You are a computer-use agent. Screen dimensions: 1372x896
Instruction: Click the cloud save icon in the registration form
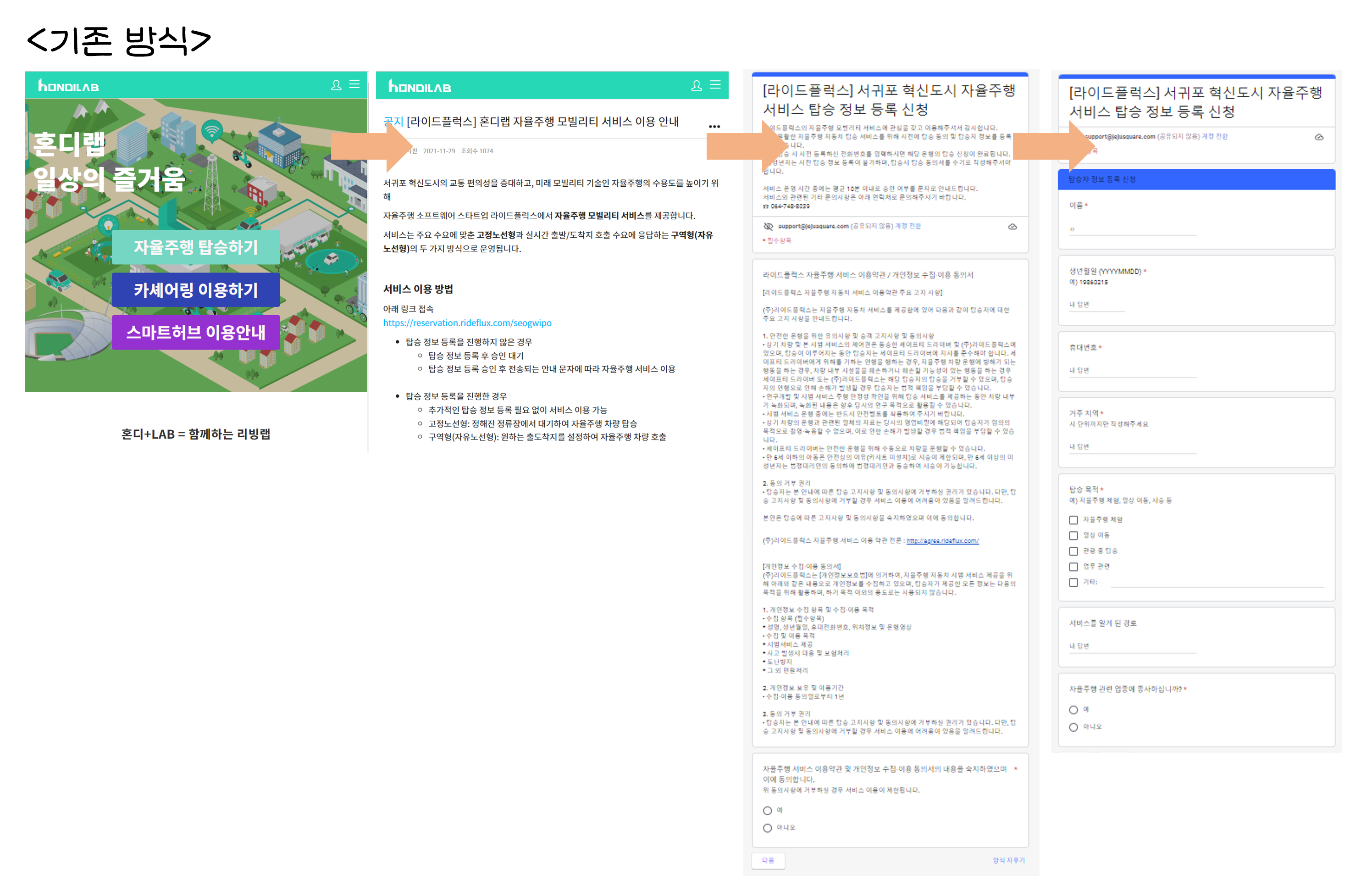tap(1319, 137)
